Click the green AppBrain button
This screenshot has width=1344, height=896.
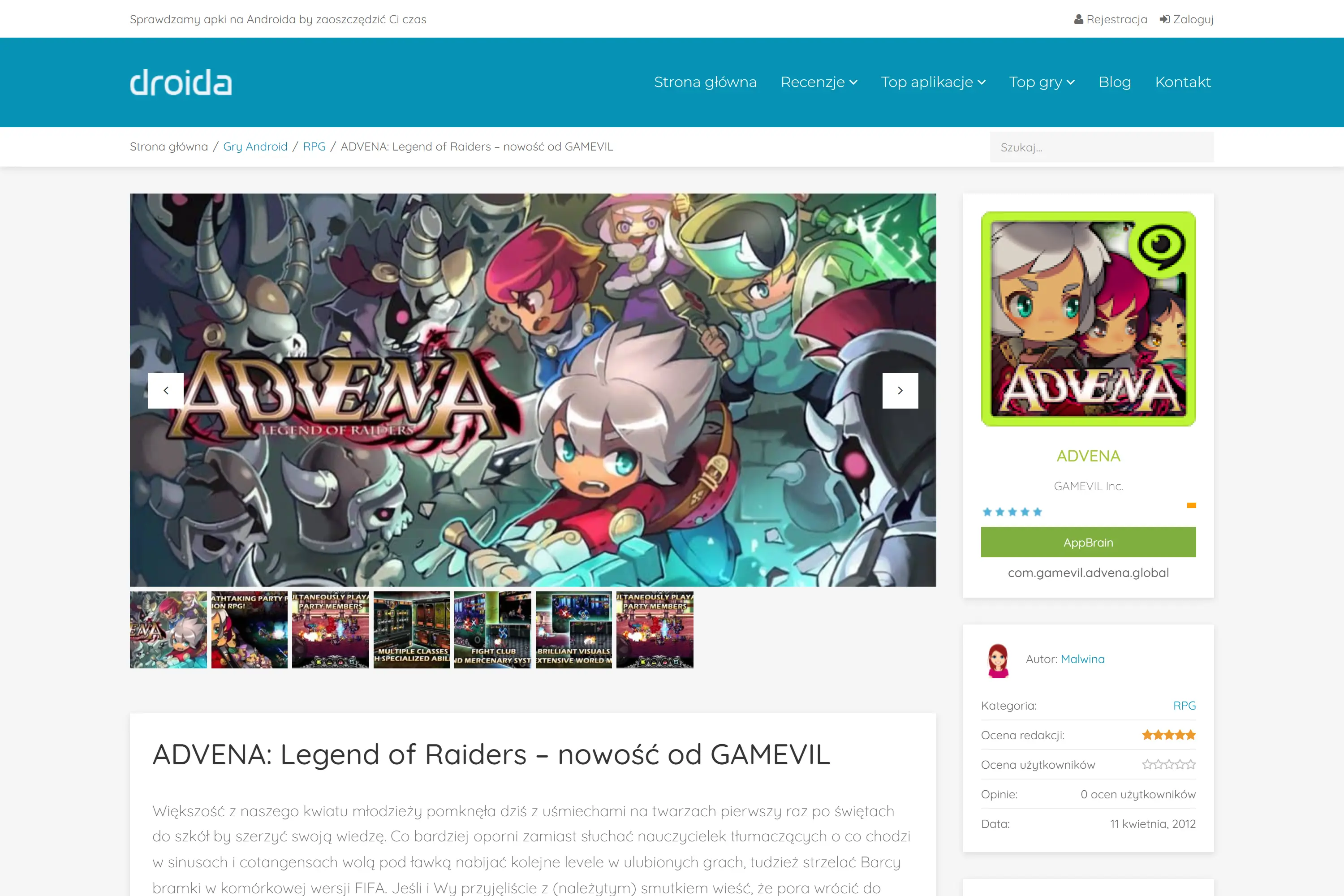coord(1087,542)
